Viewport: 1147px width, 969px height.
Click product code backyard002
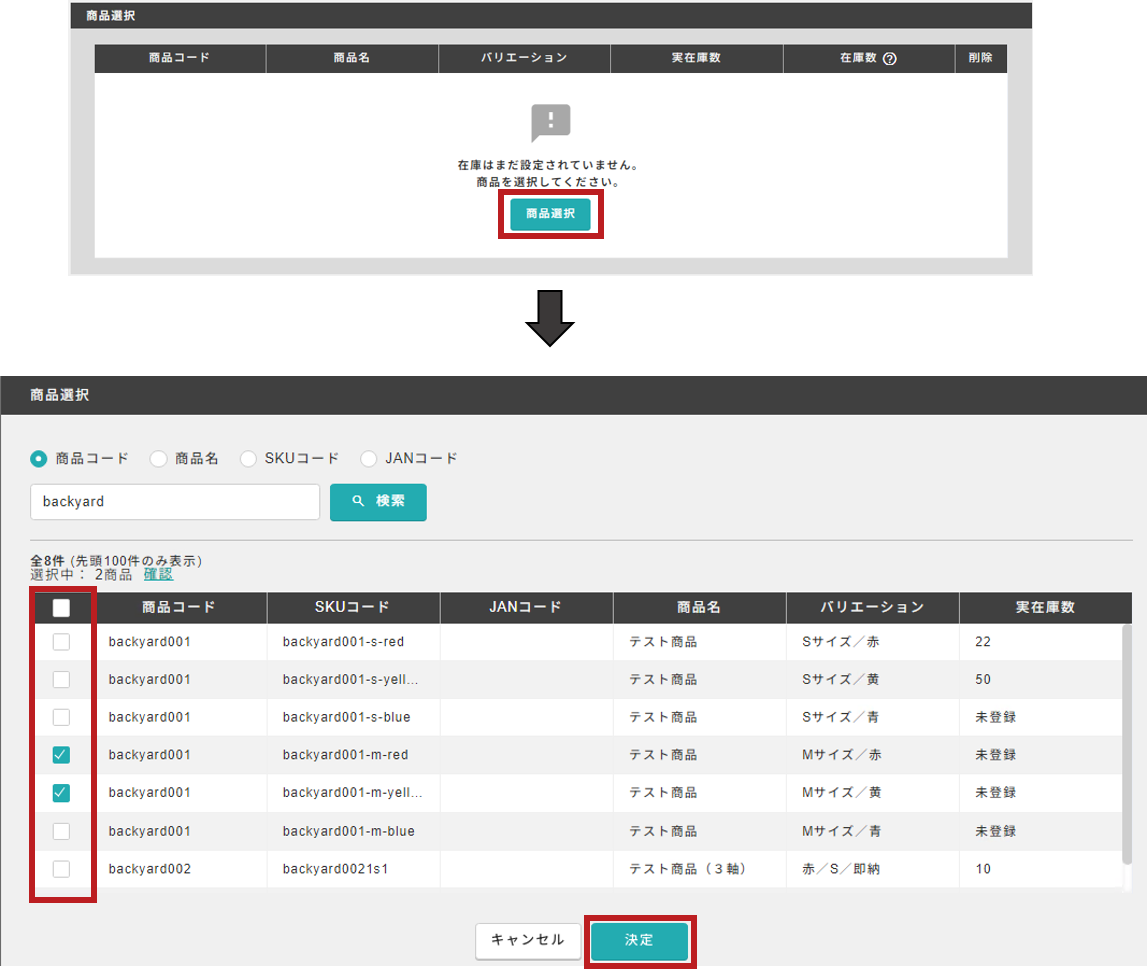tap(150, 869)
